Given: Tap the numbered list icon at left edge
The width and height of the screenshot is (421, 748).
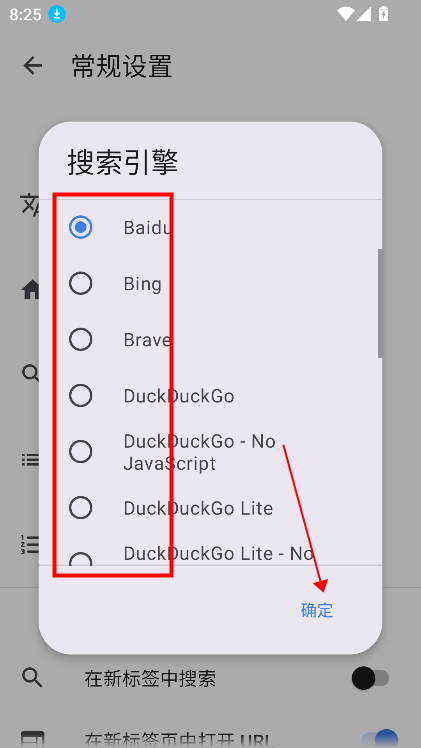Looking at the screenshot, I should click(x=30, y=543).
